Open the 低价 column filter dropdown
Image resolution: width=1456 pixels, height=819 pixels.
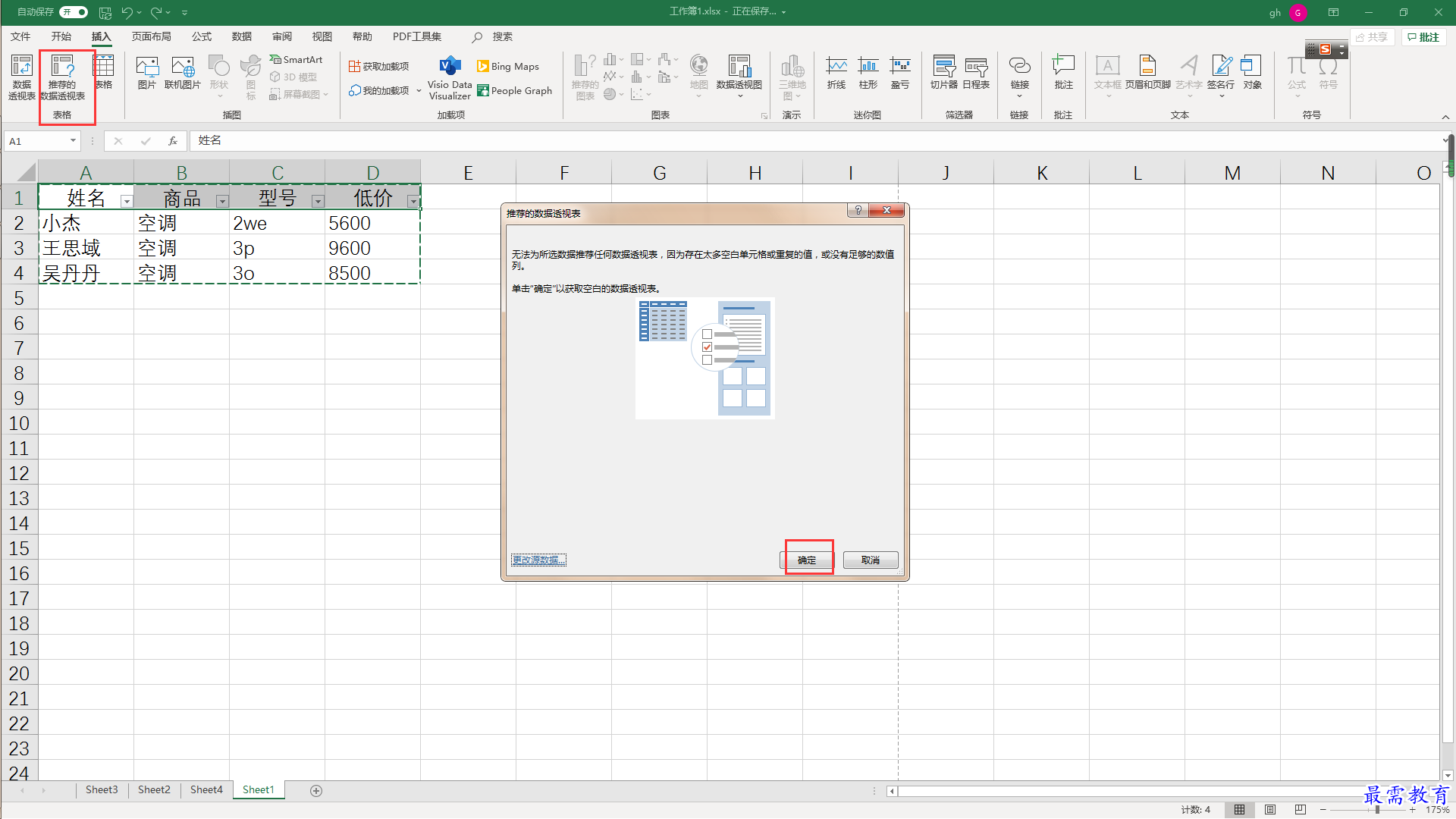click(413, 201)
